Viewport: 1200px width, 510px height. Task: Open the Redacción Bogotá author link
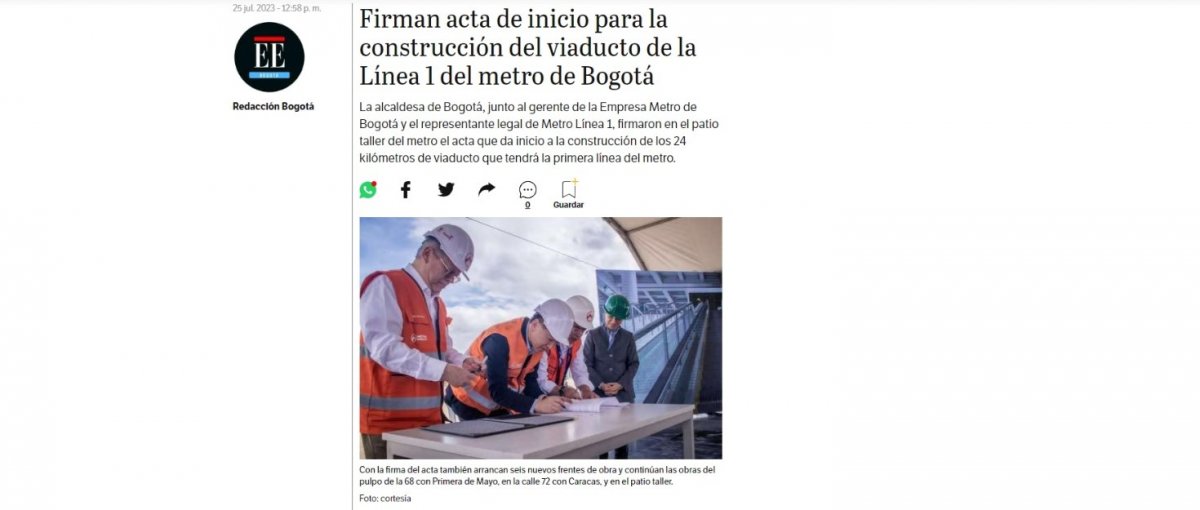click(273, 106)
